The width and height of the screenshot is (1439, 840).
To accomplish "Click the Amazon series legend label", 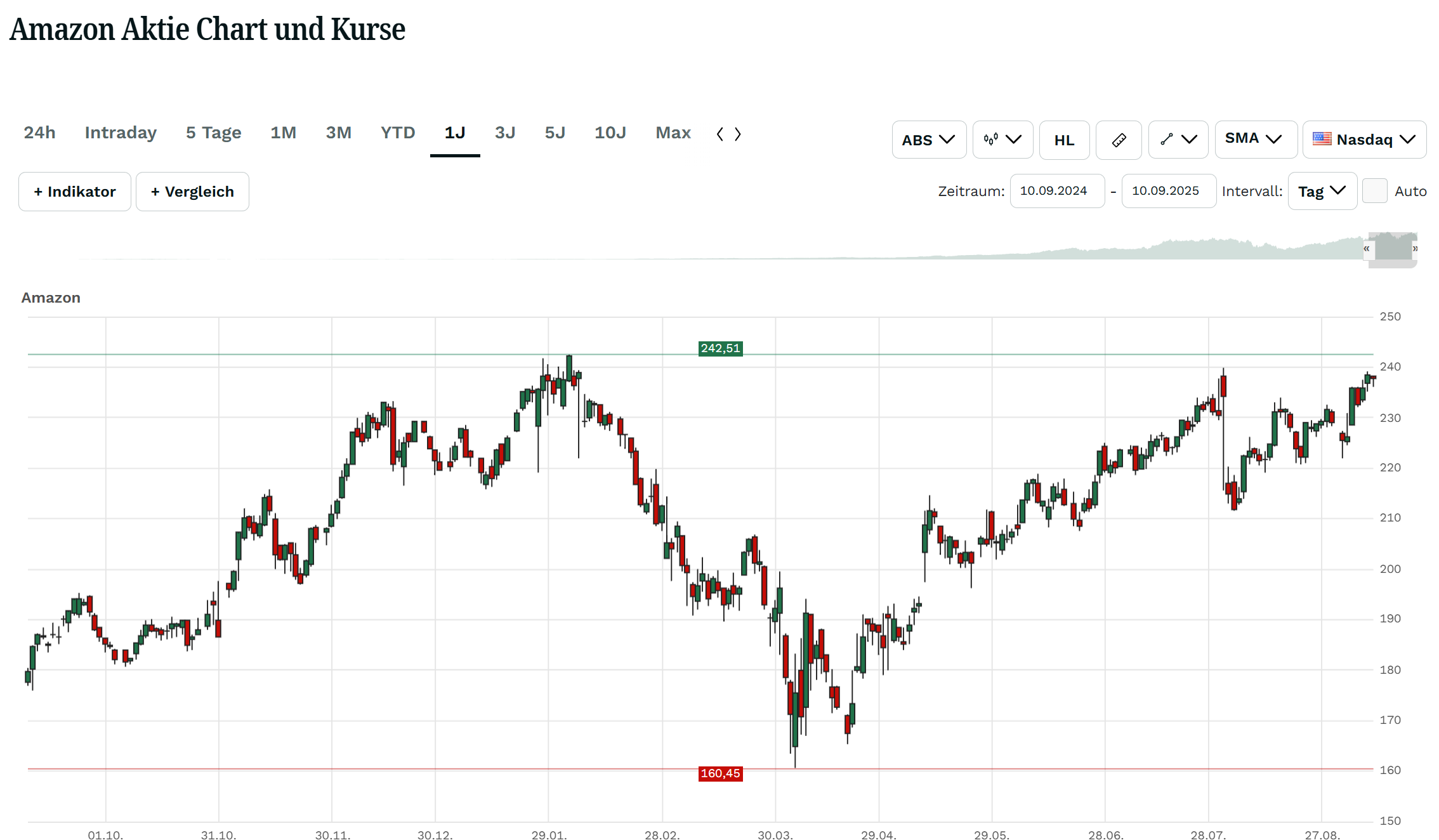I will (51, 298).
